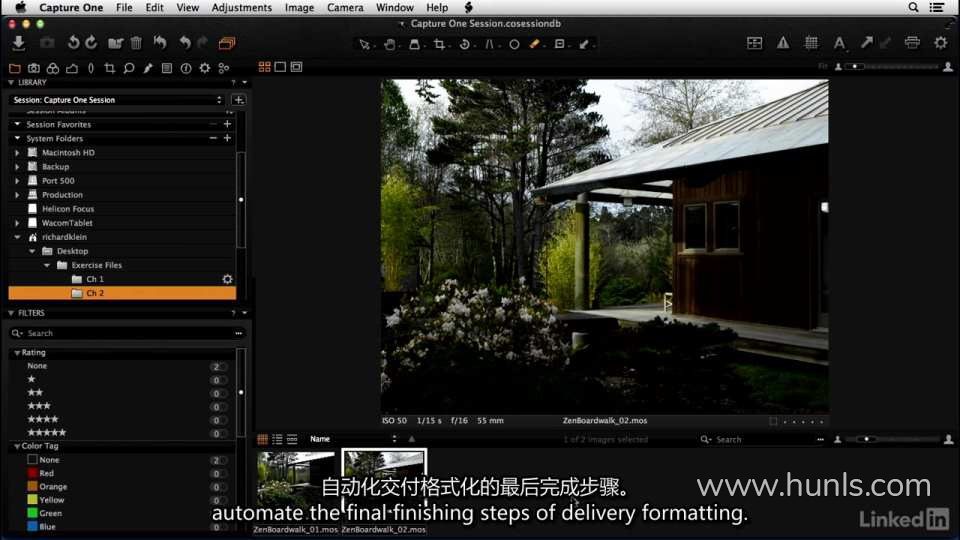
Task: Open the Name sort dropdown in browser
Action: [353, 439]
